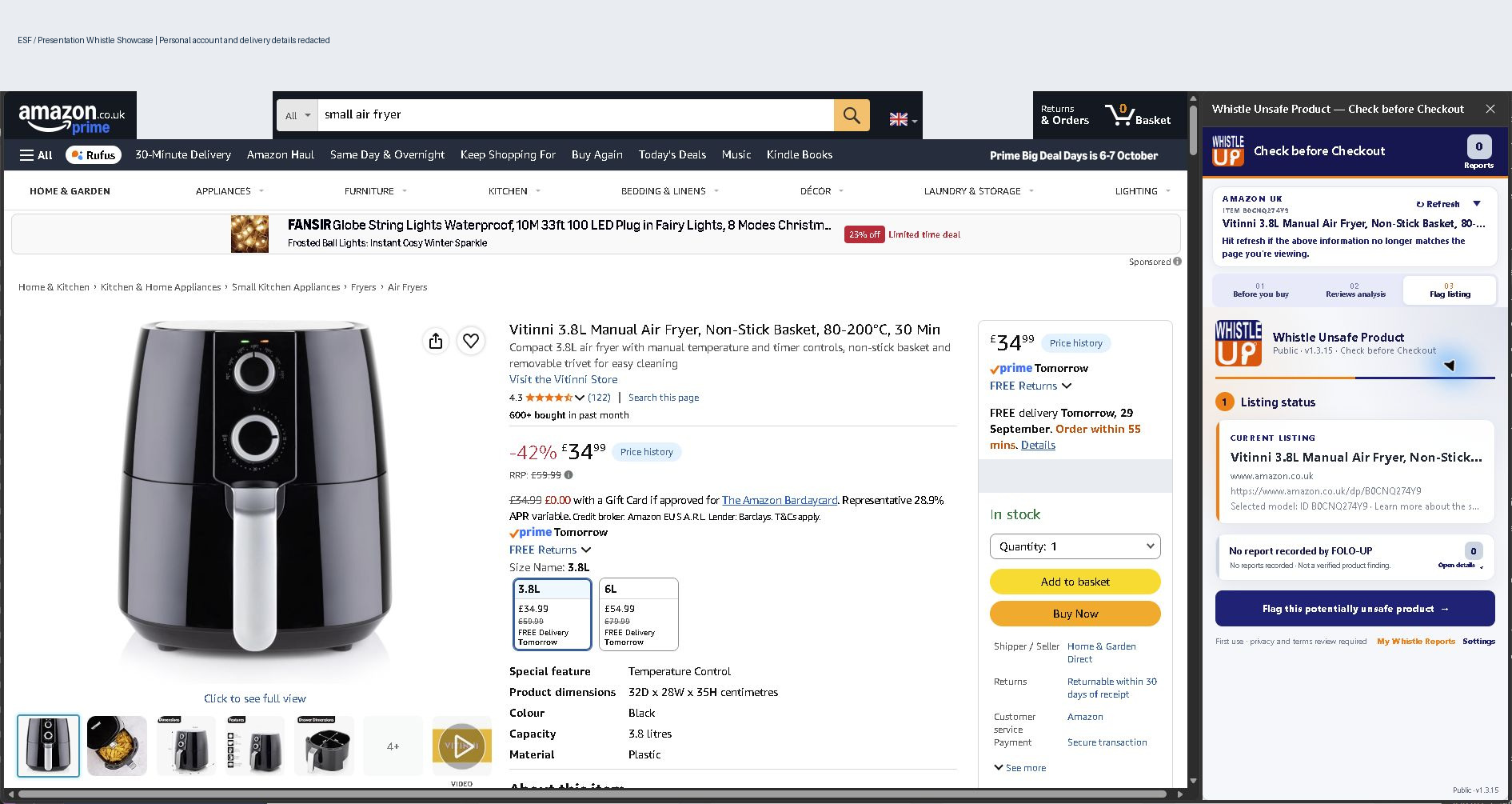The height and width of the screenshot is (804, 1512).
Task: Click the UK flag language selector
Action: (903, 119)
